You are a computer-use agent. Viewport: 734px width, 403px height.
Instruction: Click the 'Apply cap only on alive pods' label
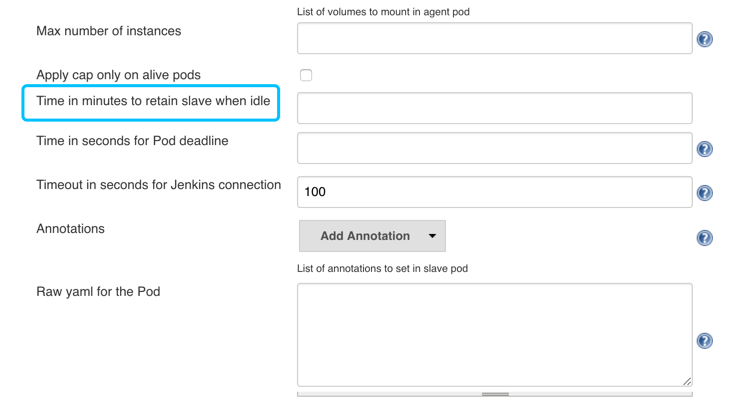coord(118,75)
